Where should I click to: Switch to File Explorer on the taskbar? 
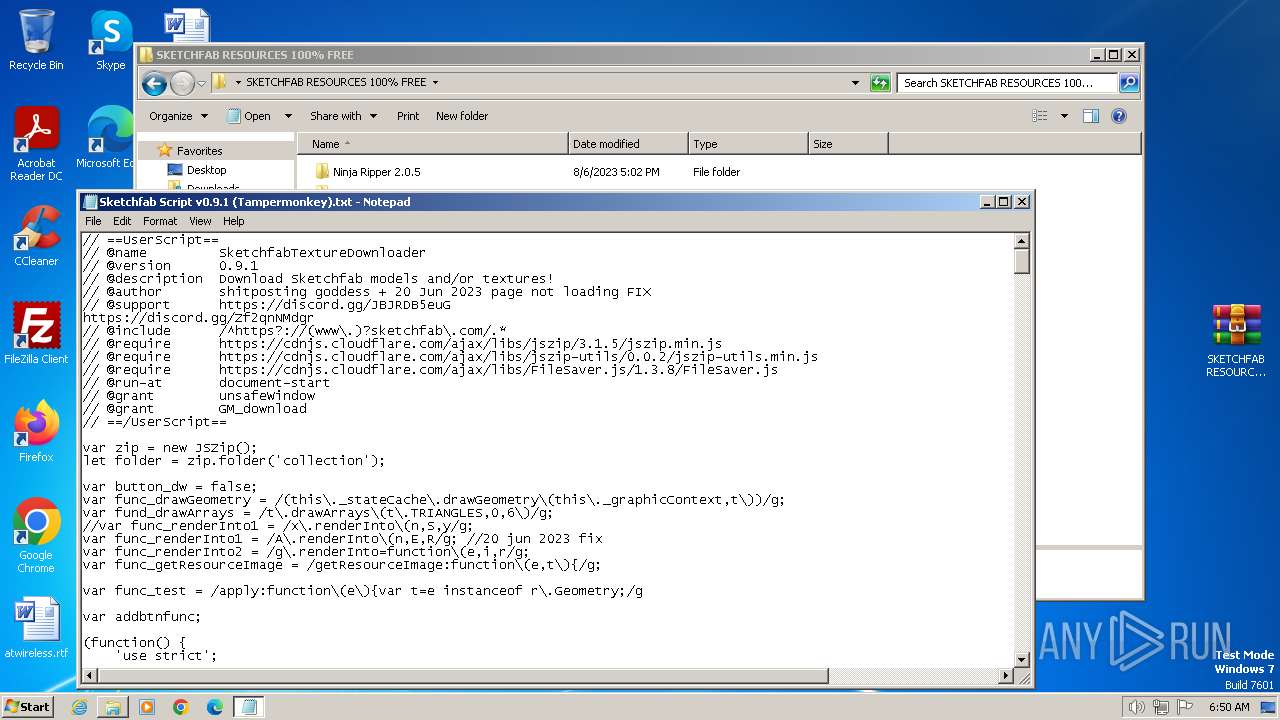(x=113, y=707)
